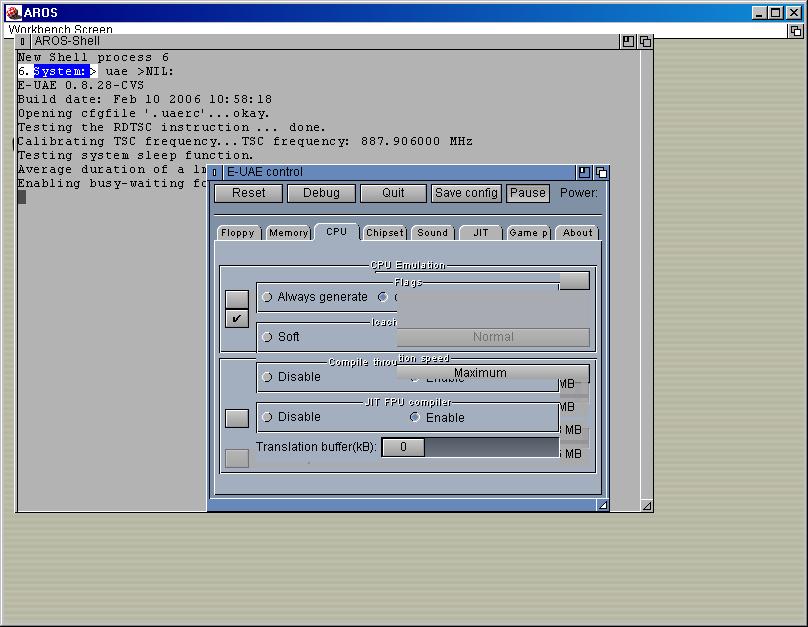Tick the empty checkbox above the checked one

[237, 299]
